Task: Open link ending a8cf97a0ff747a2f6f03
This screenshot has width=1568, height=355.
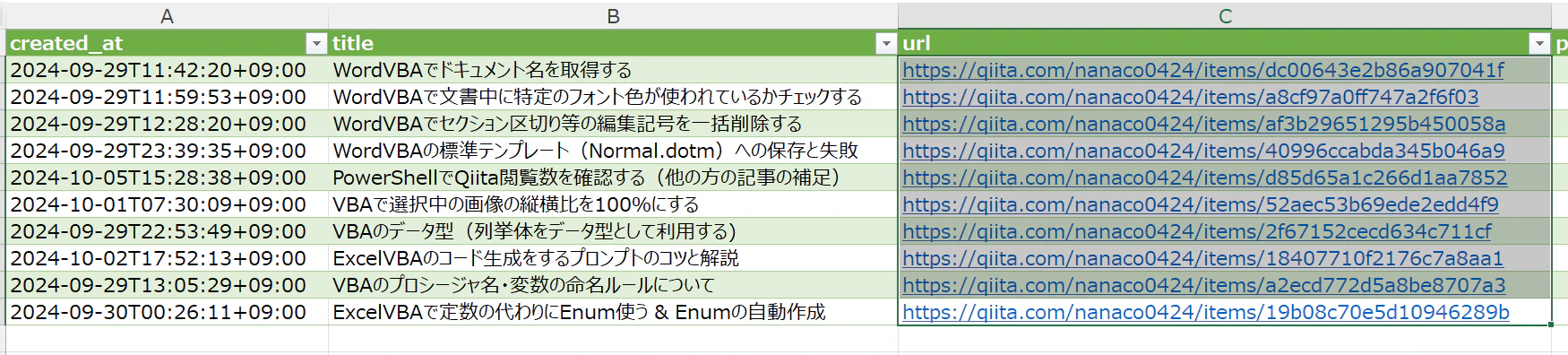Action: point(1191,97)
